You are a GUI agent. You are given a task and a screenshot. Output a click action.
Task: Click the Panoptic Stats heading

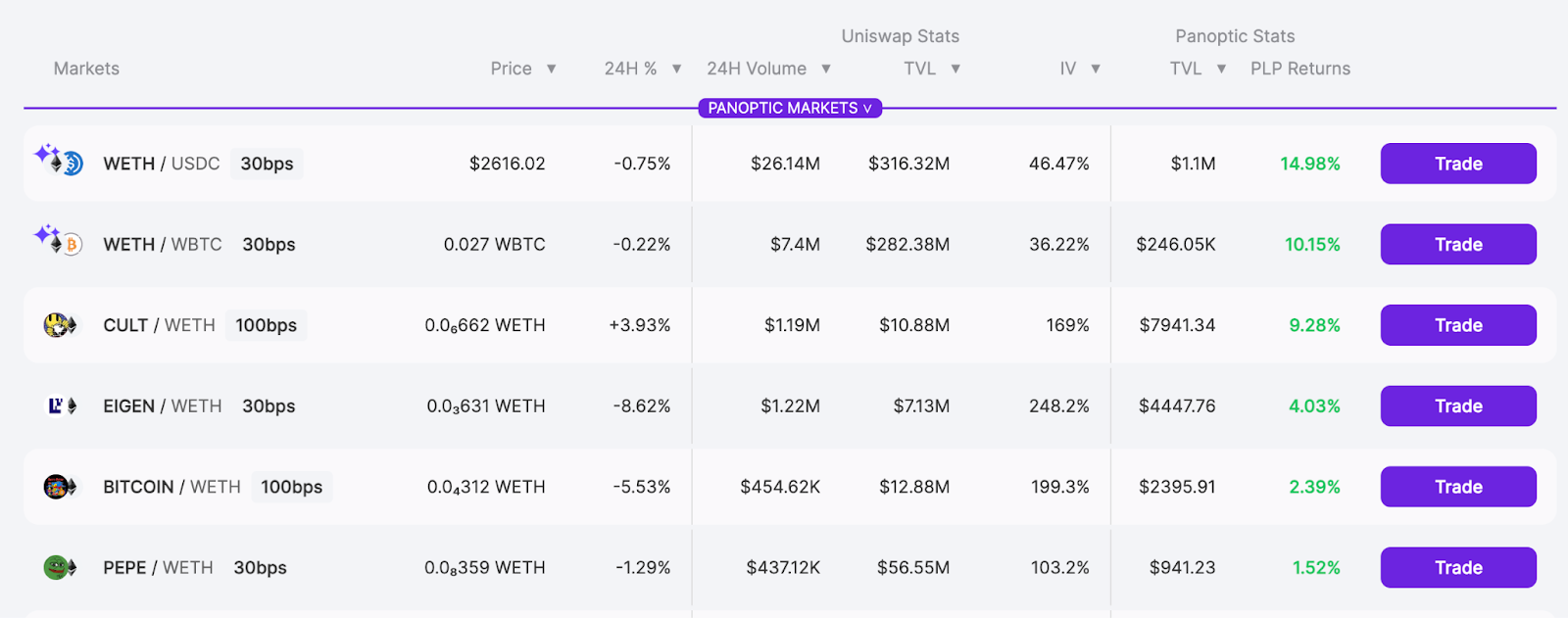(1235, 36)
